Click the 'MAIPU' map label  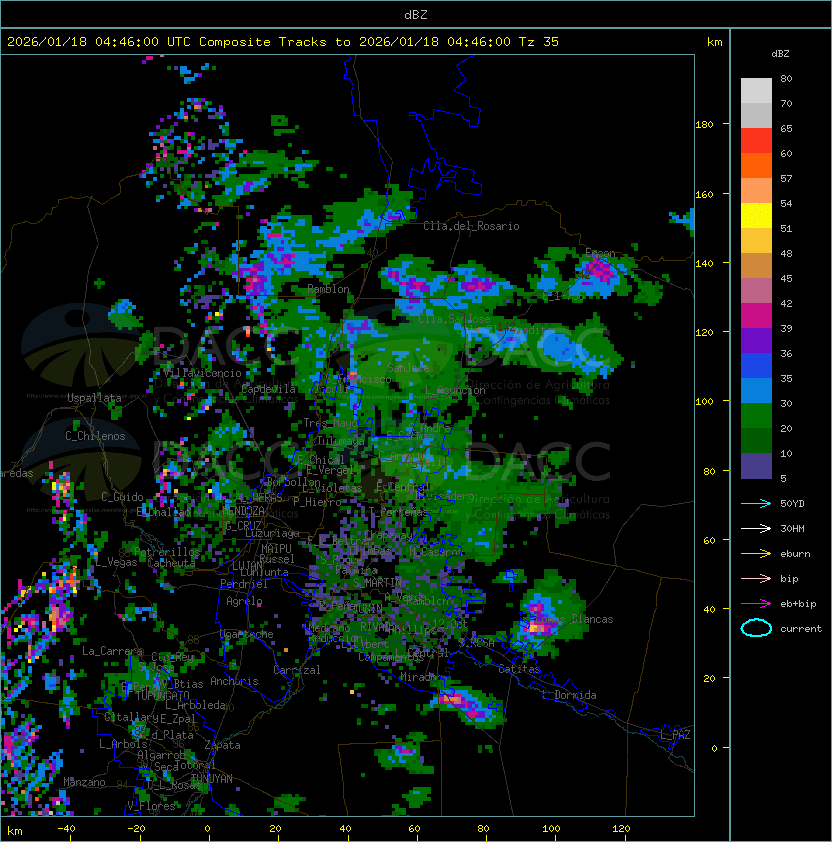(276, 548)
